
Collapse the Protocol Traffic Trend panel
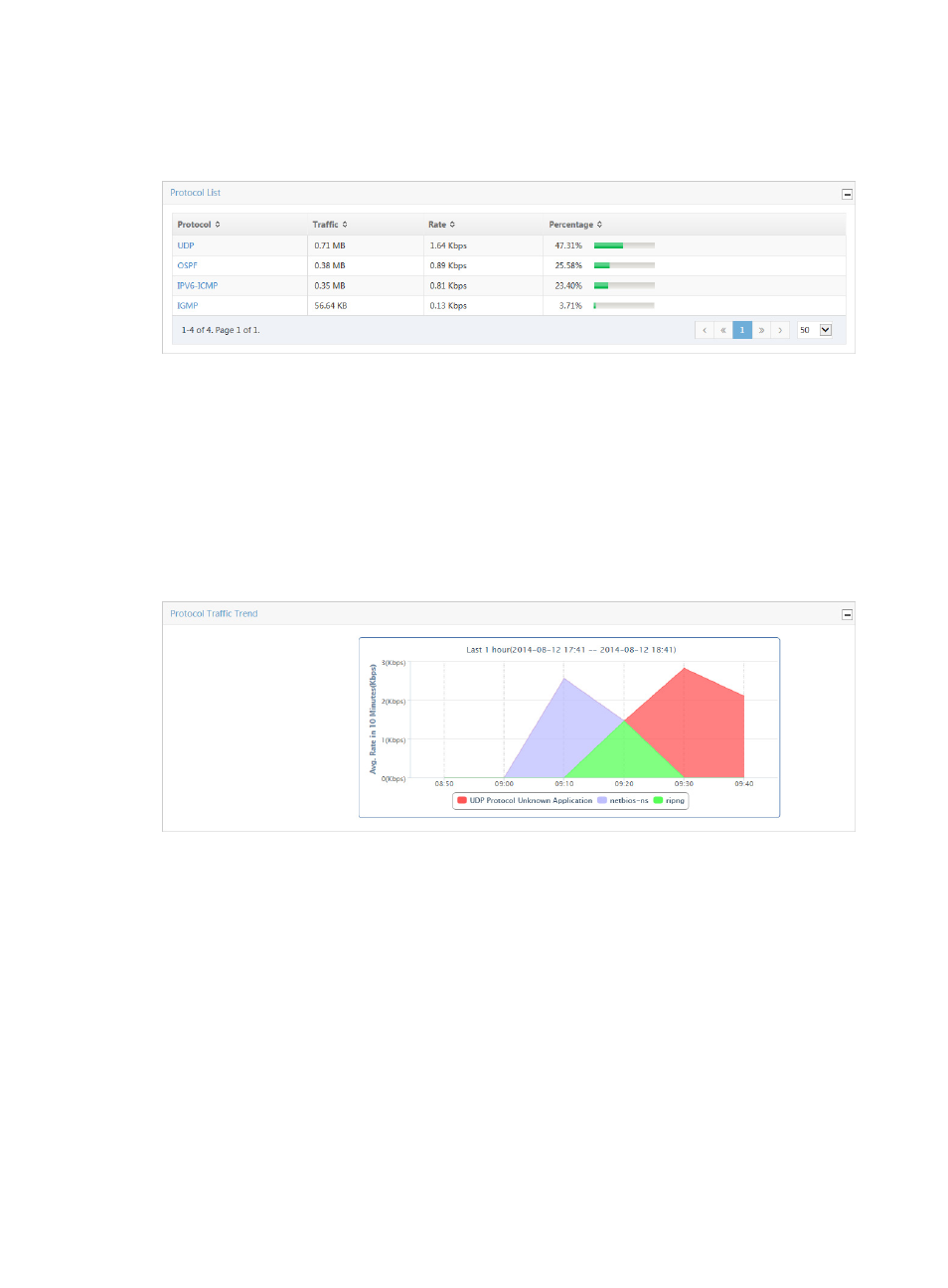[847, 615]
